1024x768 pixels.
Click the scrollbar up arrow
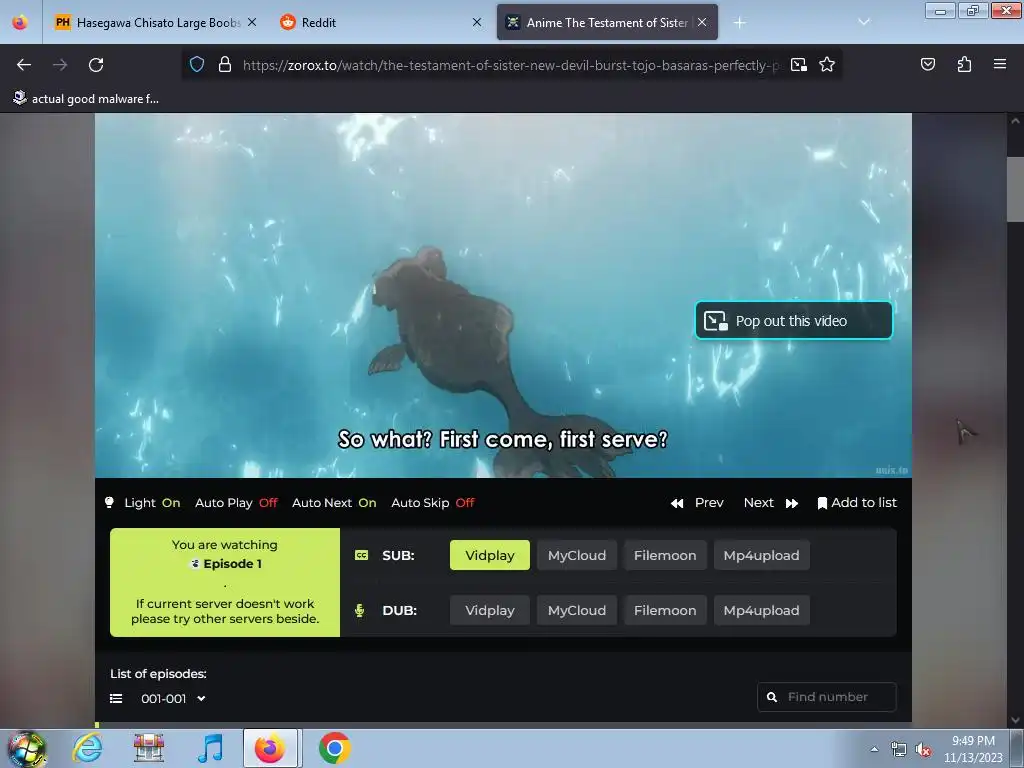click(x=1015, y=121)
